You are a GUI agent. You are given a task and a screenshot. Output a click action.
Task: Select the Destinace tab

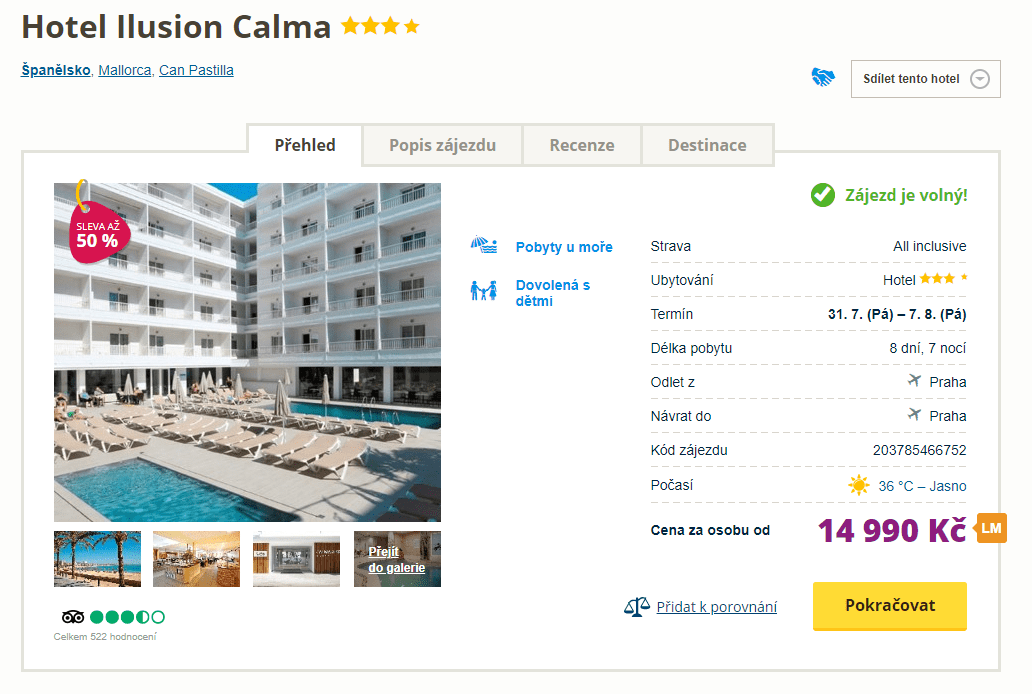(708, 145)
